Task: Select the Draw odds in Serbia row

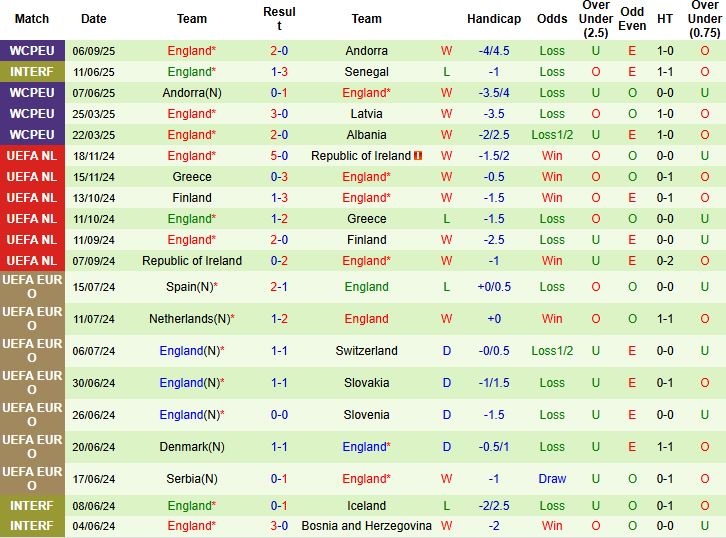Action: [x=552, y=479]
